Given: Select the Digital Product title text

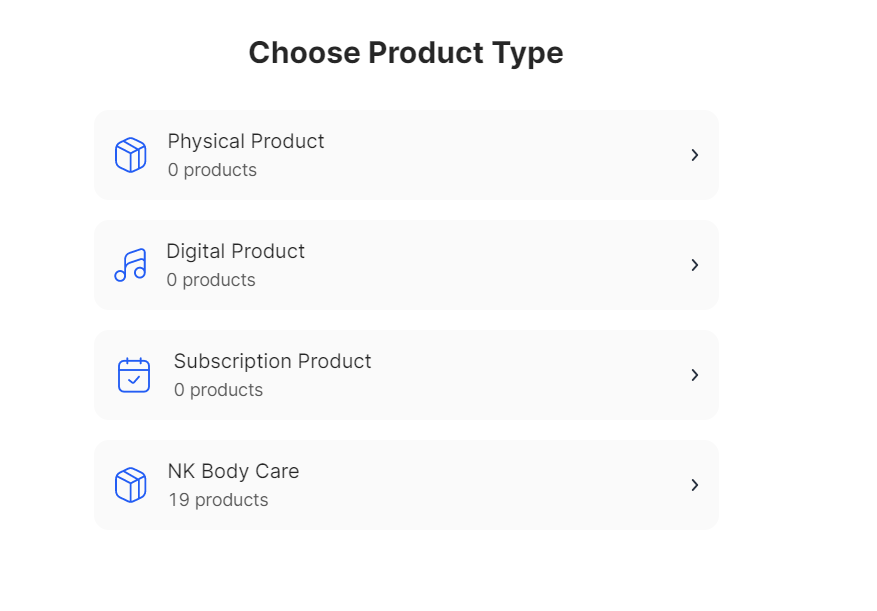Looking at the screenshot, I should (x=235, y=251).
